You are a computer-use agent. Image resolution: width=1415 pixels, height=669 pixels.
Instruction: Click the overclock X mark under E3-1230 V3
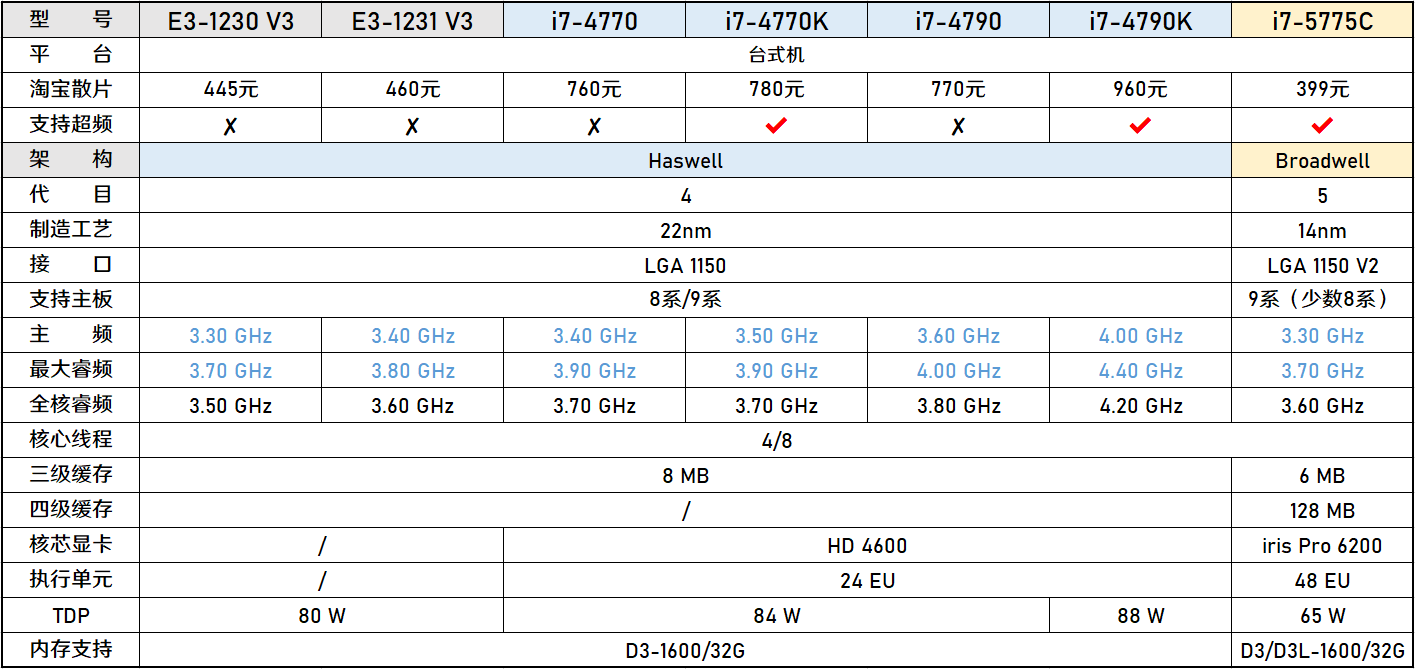[231, 126]
